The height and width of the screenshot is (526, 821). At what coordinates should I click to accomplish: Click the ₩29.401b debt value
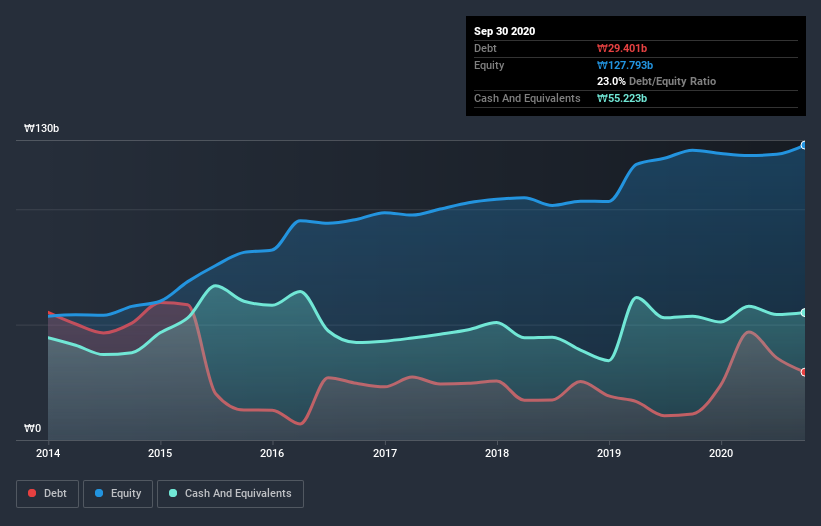pos(622,48)
